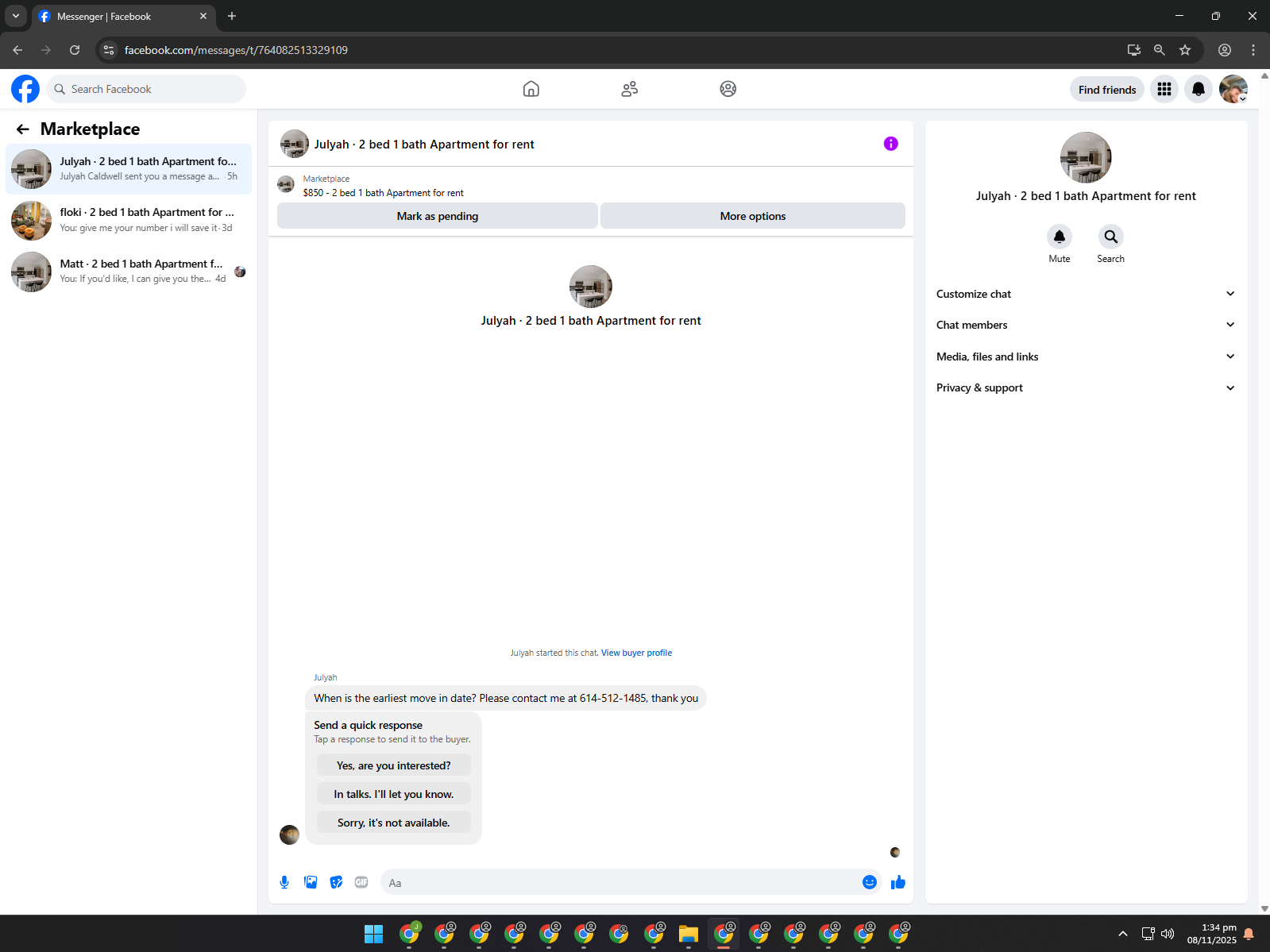Expand Media, files and links section
Viewport: 1270px width, 952px height.
[x=1086, y=357]
